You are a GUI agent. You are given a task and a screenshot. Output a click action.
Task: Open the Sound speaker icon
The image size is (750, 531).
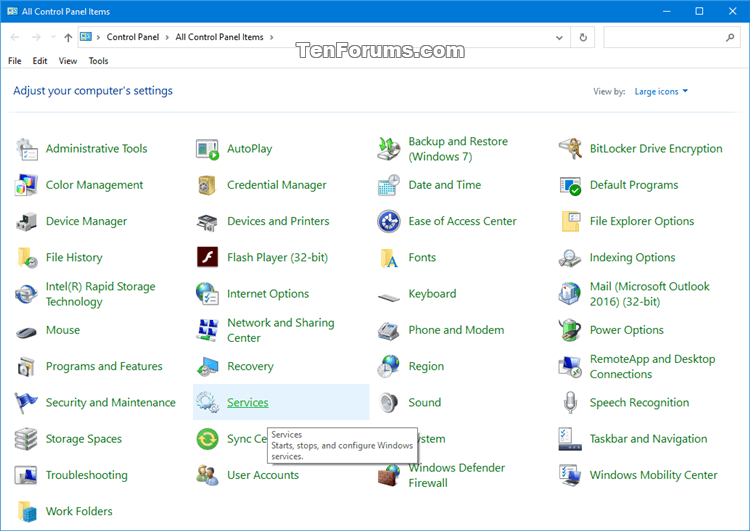(x=389, y=403)
